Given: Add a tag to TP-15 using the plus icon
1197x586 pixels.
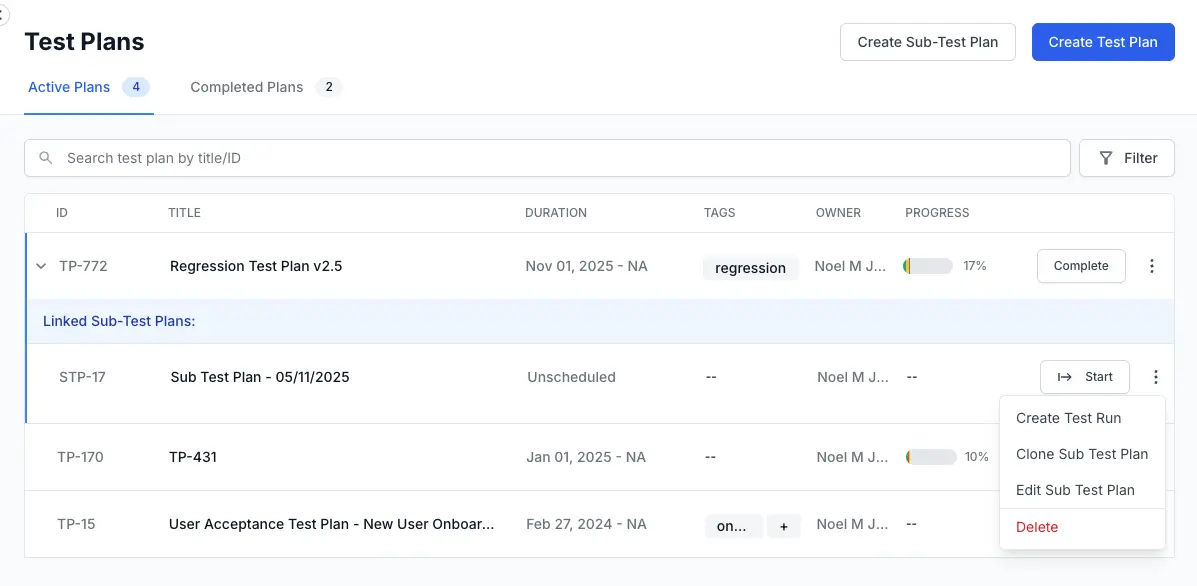Looking at the screenshot, I should [x=784, y=525].
